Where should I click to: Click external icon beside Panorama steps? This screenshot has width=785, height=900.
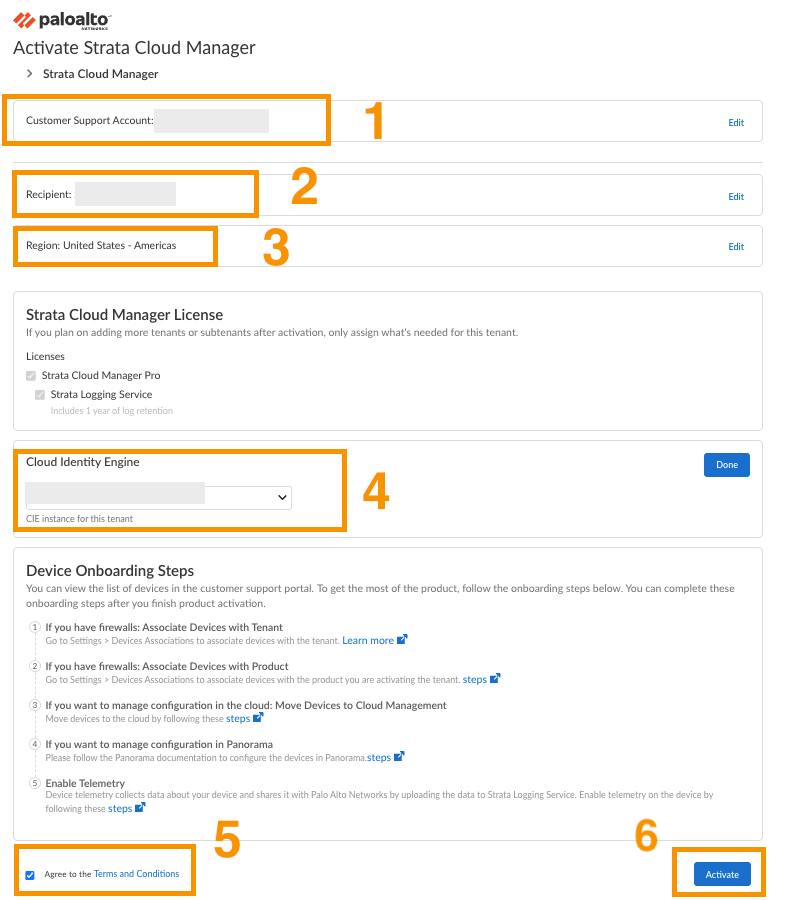point(399,757)
